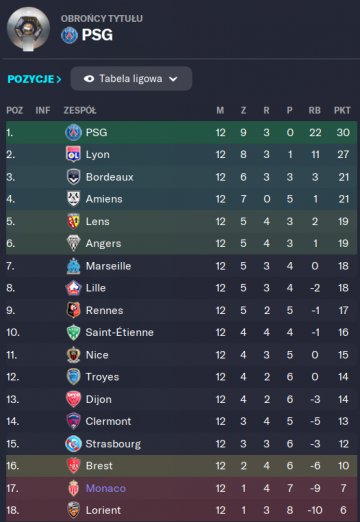Sort table by PKT column
The width and height of the screenshot is (360, 522).
click(342, 110)
